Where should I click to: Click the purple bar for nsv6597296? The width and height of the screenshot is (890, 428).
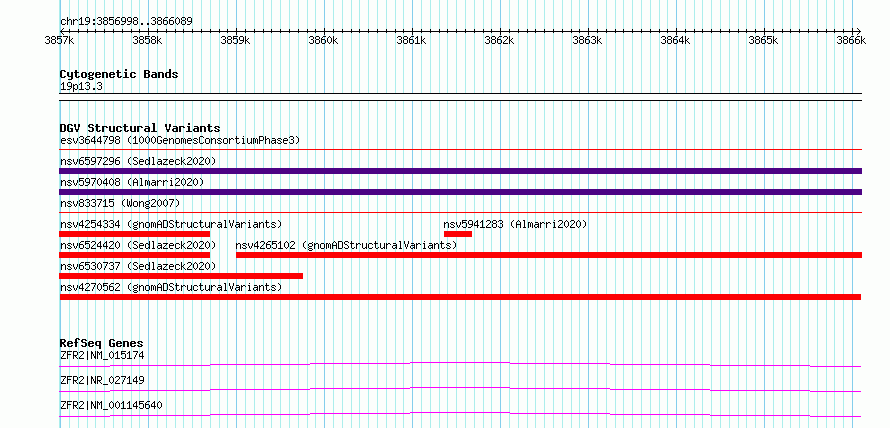pyautogui.click(x=461, y=171)
